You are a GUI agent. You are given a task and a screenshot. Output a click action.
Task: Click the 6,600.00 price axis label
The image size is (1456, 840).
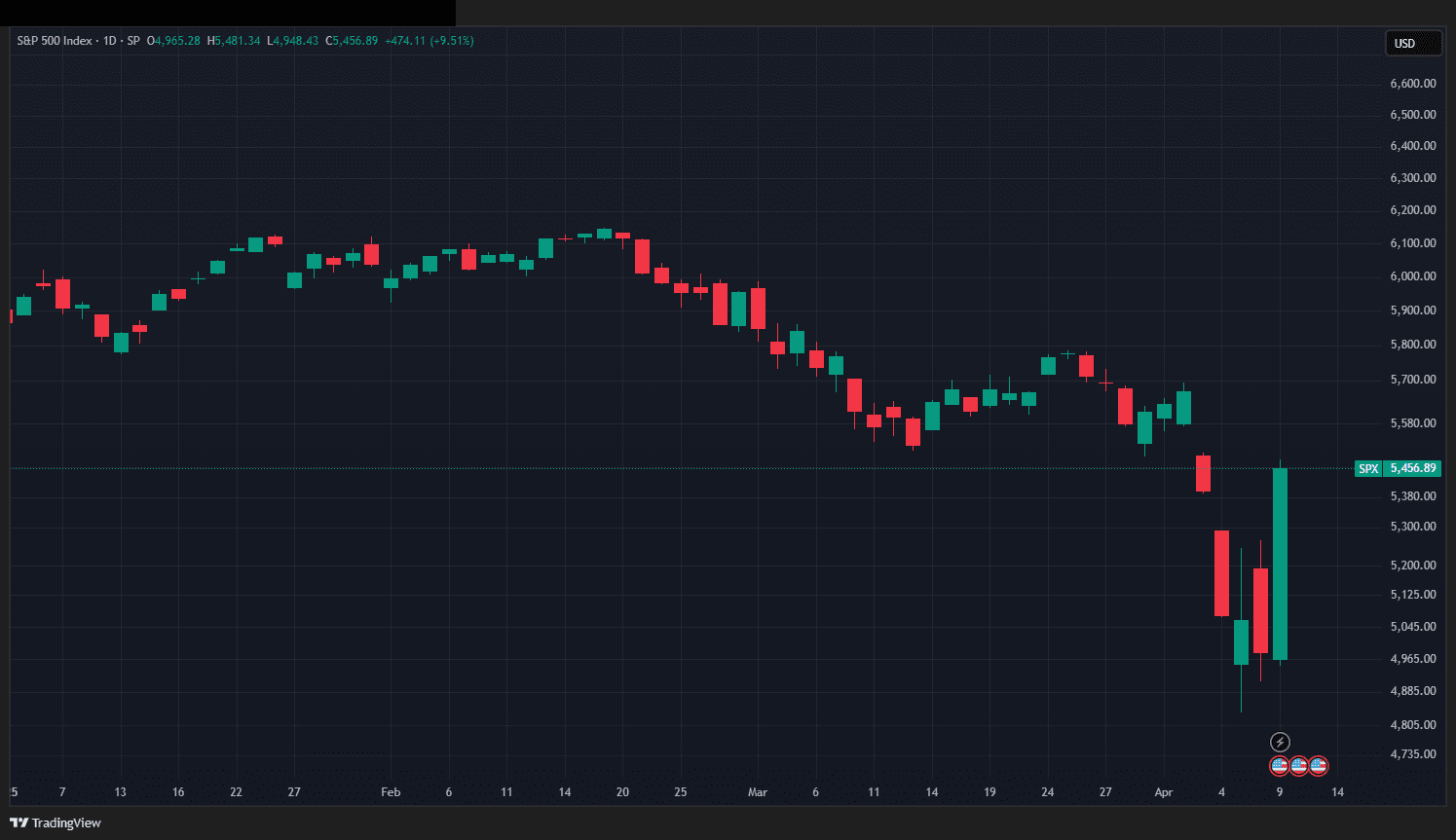coord(1413,84)
